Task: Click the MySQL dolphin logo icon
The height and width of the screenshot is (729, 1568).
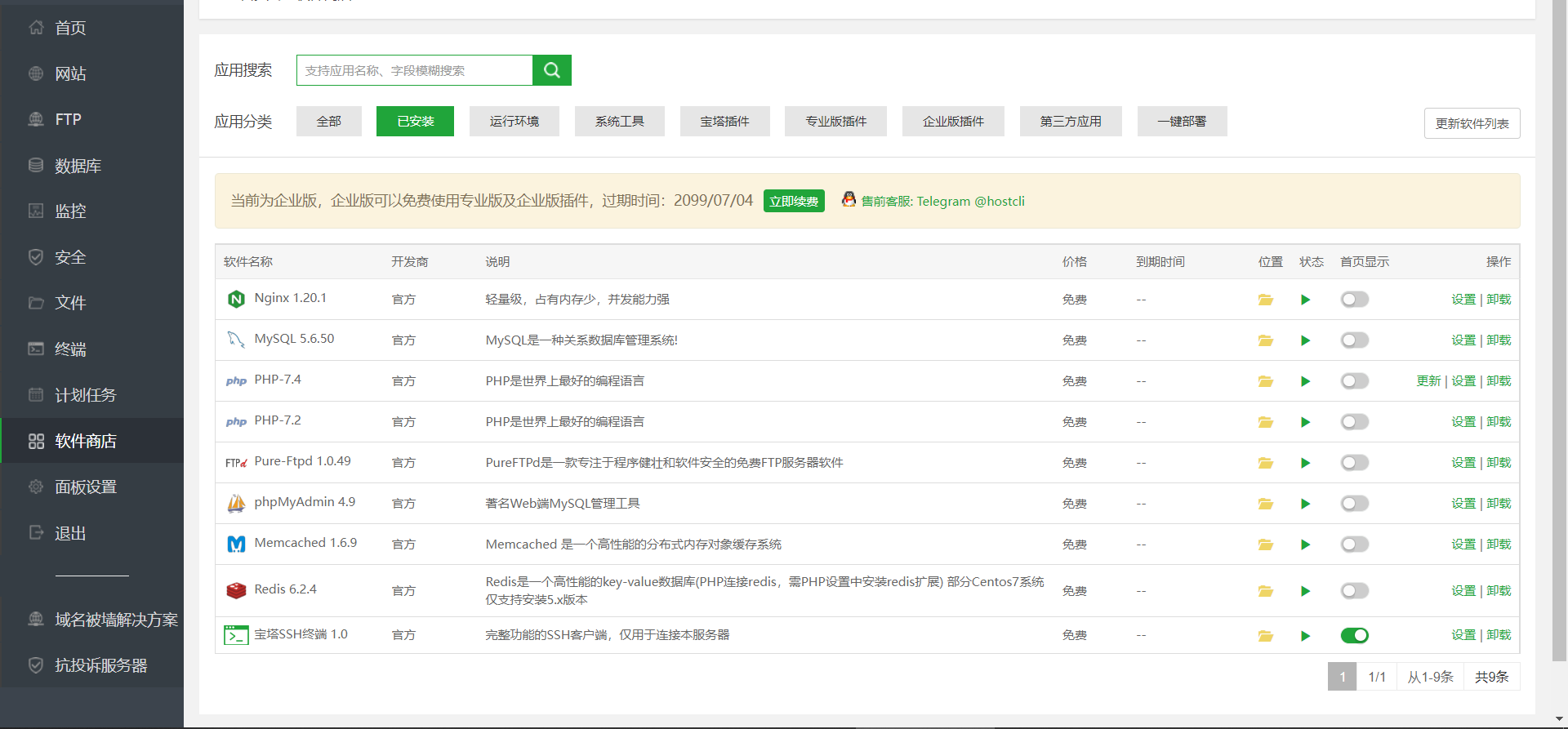Action: click(236, 340)
